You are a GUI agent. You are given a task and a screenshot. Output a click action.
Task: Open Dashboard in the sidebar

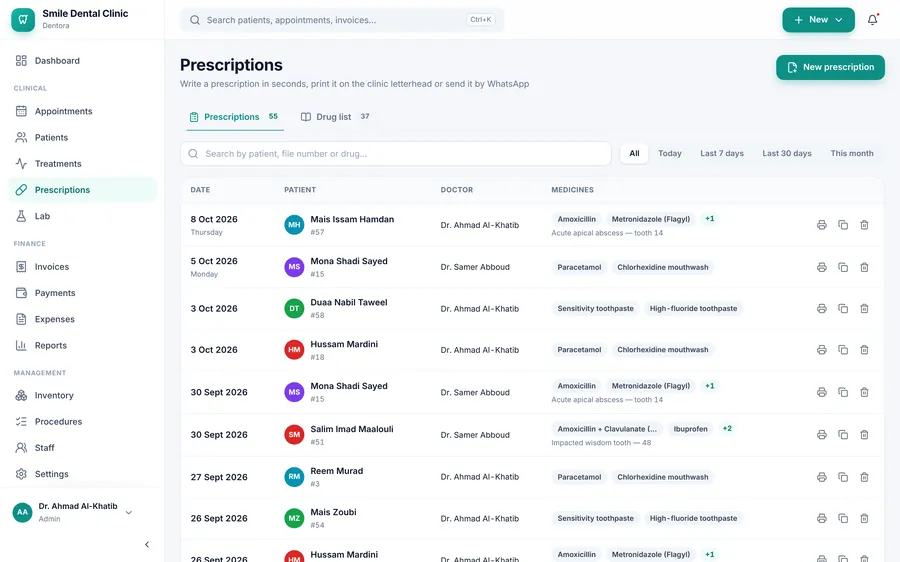click(82, 60)
